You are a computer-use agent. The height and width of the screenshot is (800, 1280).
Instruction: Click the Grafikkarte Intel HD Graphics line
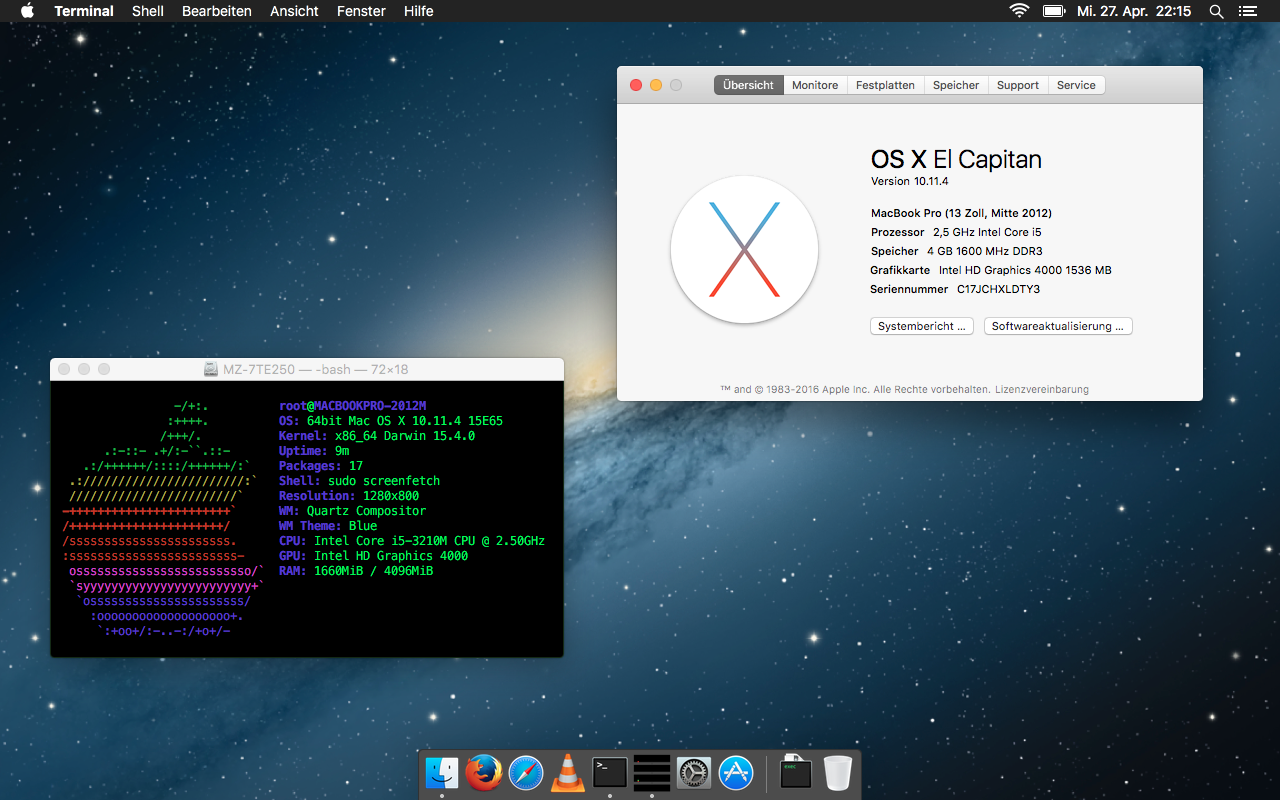click(990, 270)
